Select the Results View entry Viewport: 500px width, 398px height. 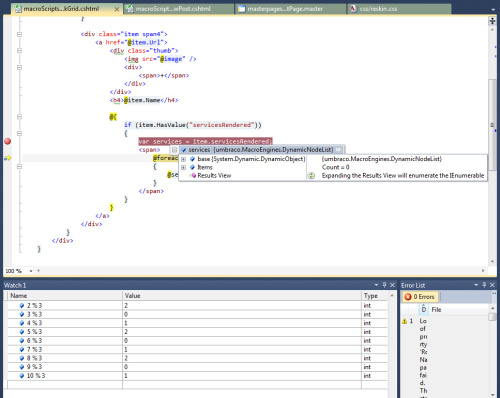[x=214, y=176]
